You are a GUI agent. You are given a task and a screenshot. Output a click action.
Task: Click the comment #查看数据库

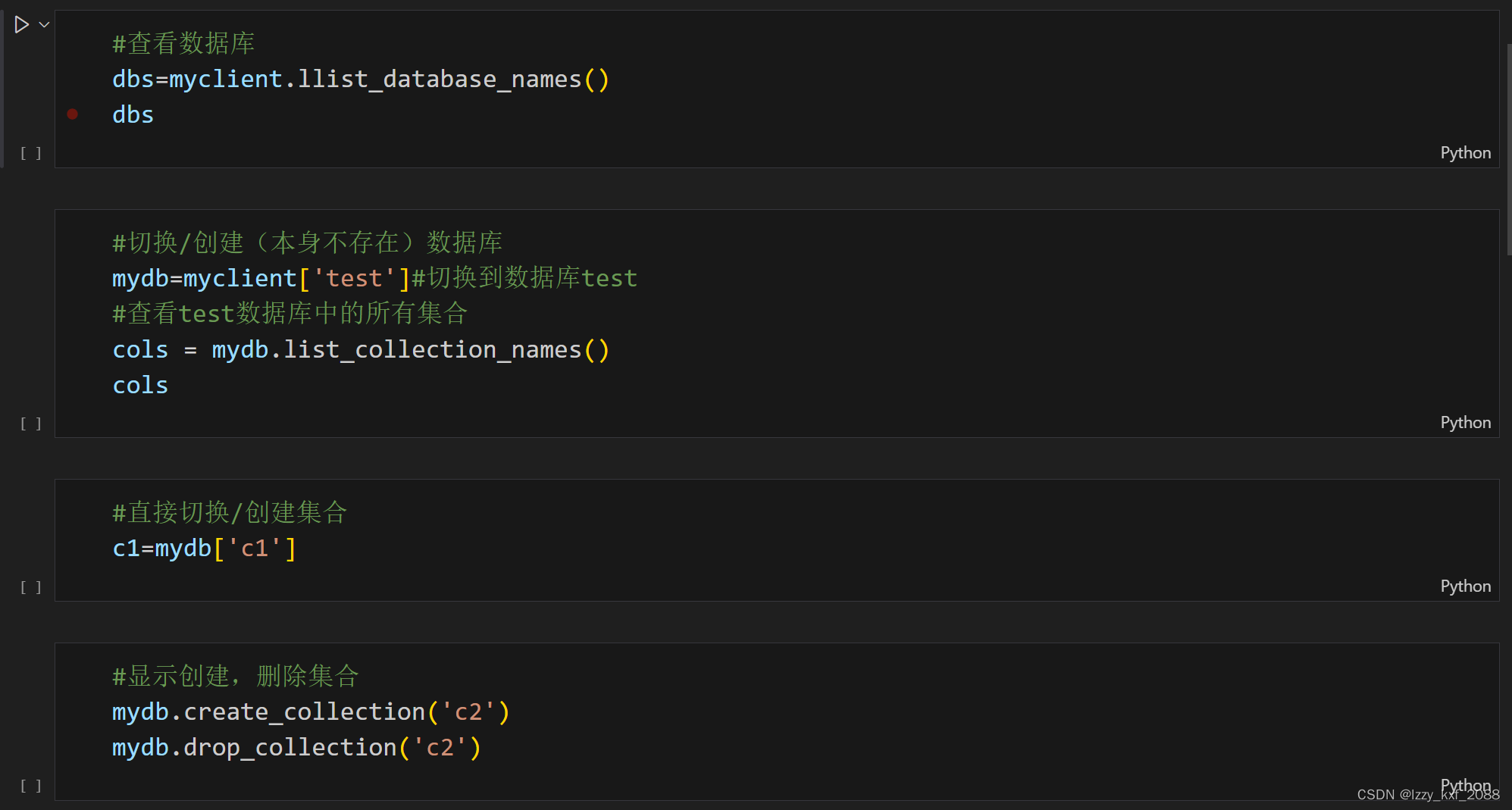pos(183,43)
